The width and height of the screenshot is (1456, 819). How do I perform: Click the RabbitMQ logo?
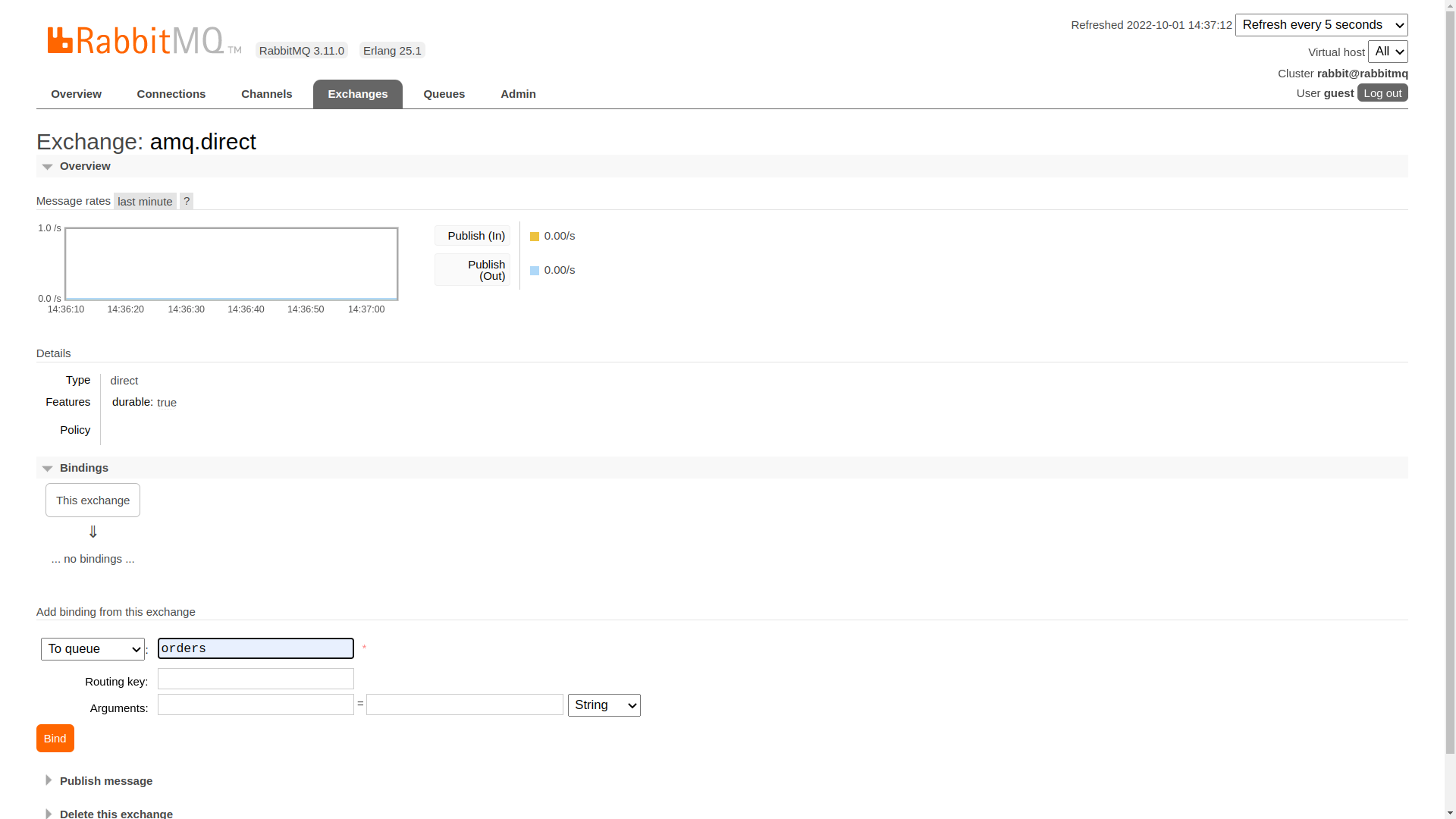(x=143, y=41)
